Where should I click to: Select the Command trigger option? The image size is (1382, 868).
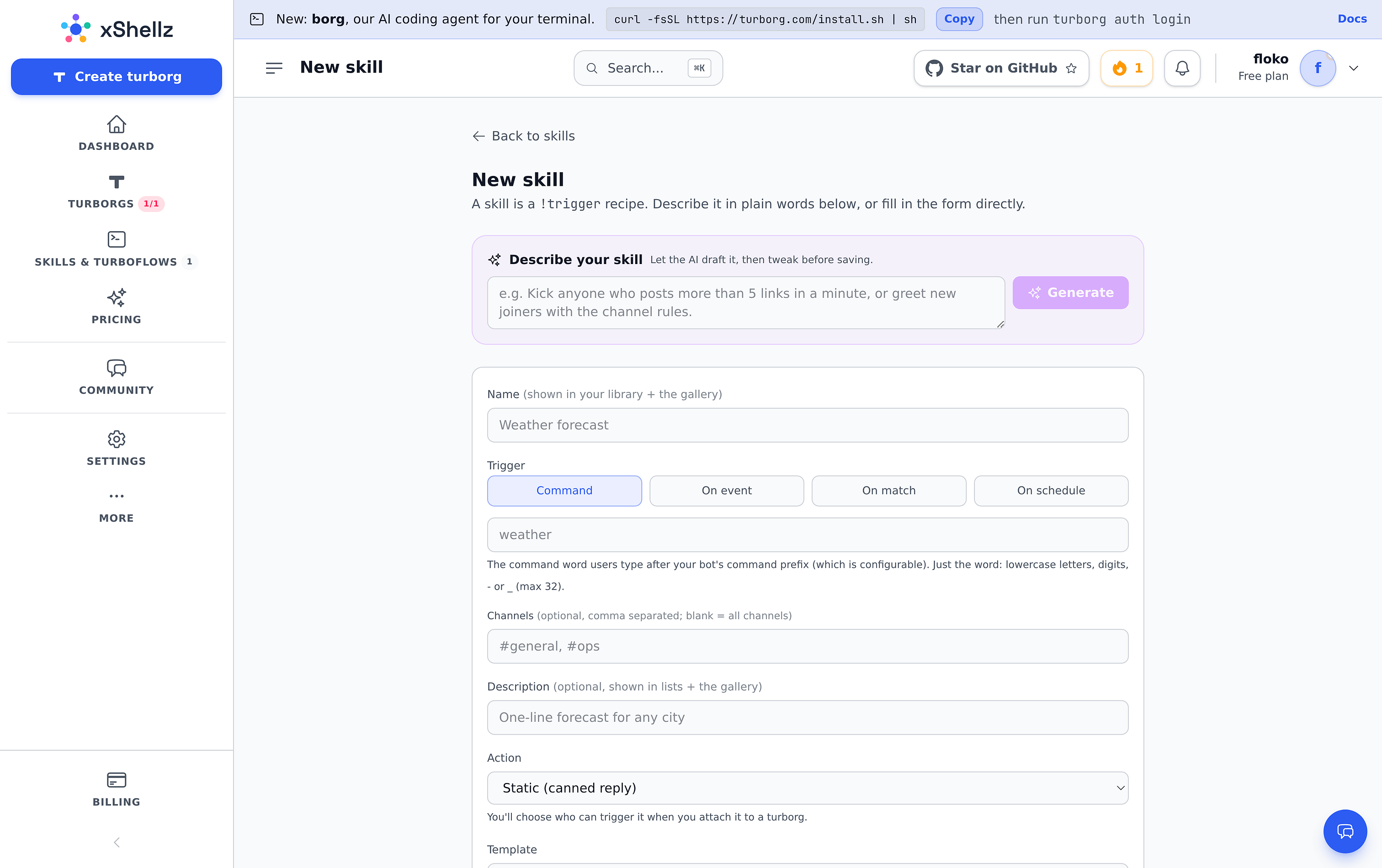click(x=564, y=491)
